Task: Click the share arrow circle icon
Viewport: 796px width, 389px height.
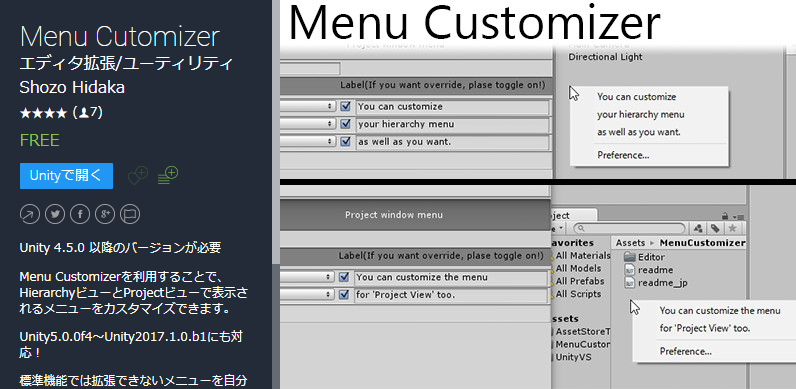Action: pyautogui.click(x=29, y=214)
